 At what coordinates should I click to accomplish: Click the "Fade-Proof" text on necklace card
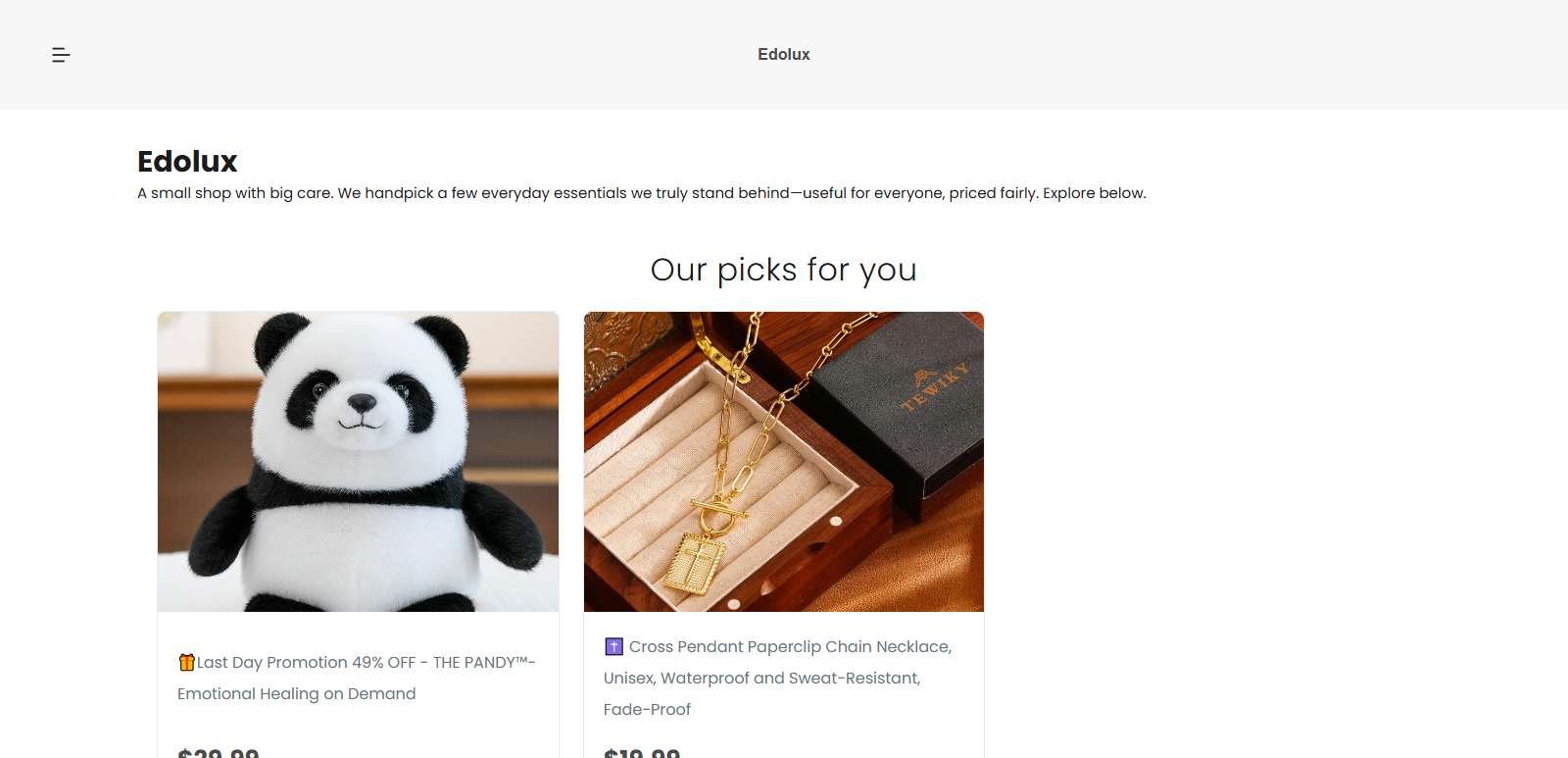tap(647, 710)
